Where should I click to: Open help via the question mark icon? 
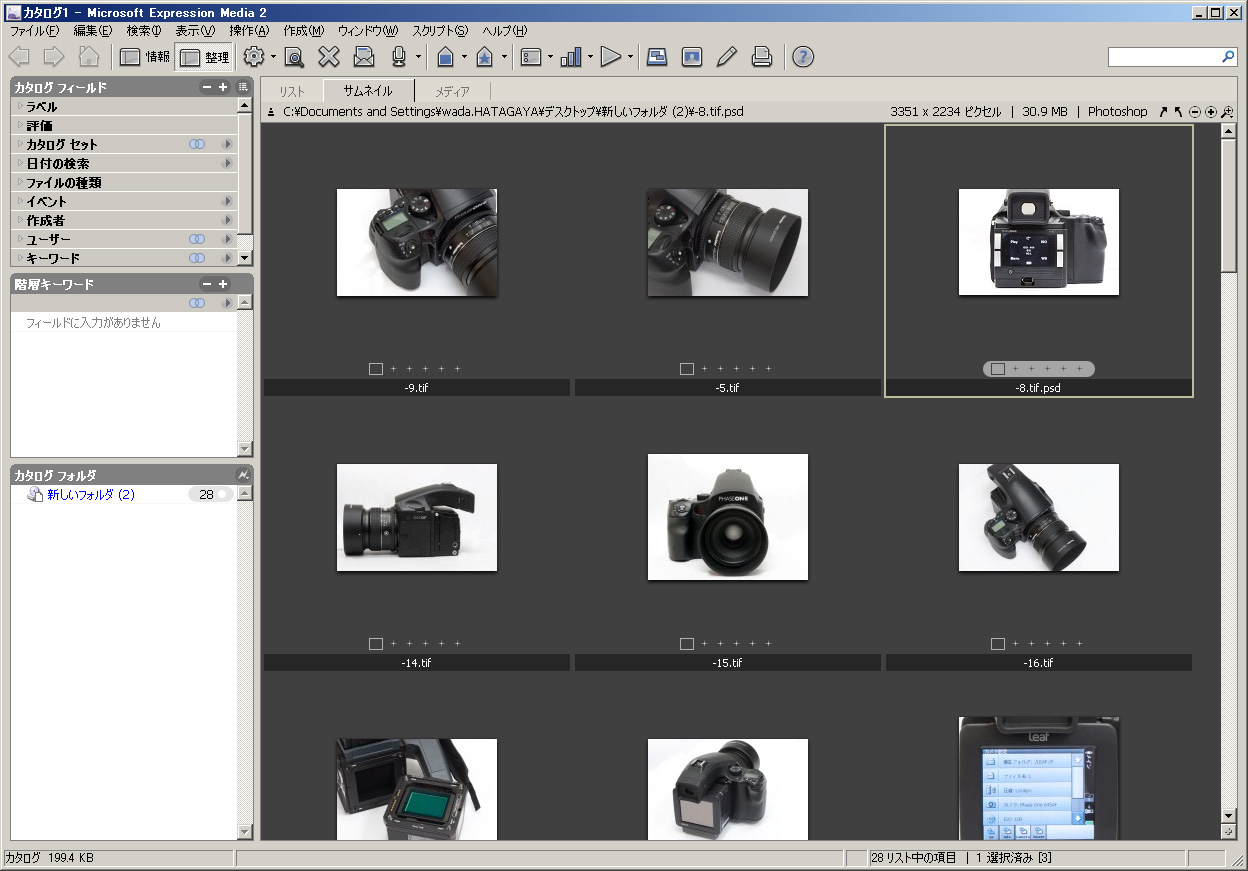pos(802,57)
